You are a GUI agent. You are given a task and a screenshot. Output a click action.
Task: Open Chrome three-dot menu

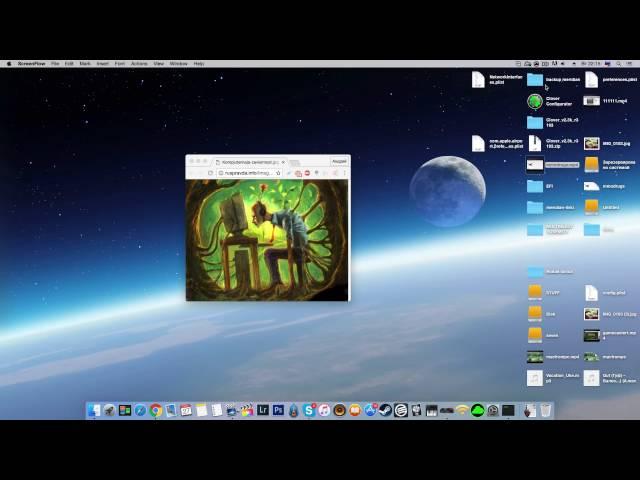click(x=344, y=173)
